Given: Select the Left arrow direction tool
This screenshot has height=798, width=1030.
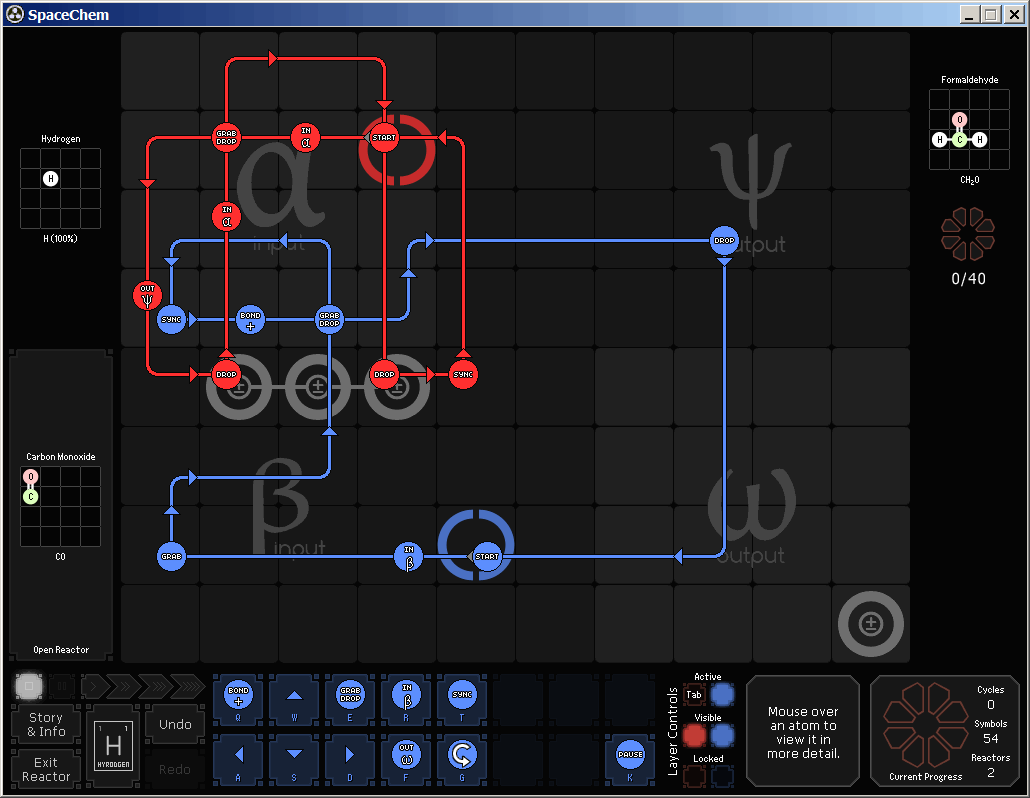Looking at the screenshot, I should point(238,753).
